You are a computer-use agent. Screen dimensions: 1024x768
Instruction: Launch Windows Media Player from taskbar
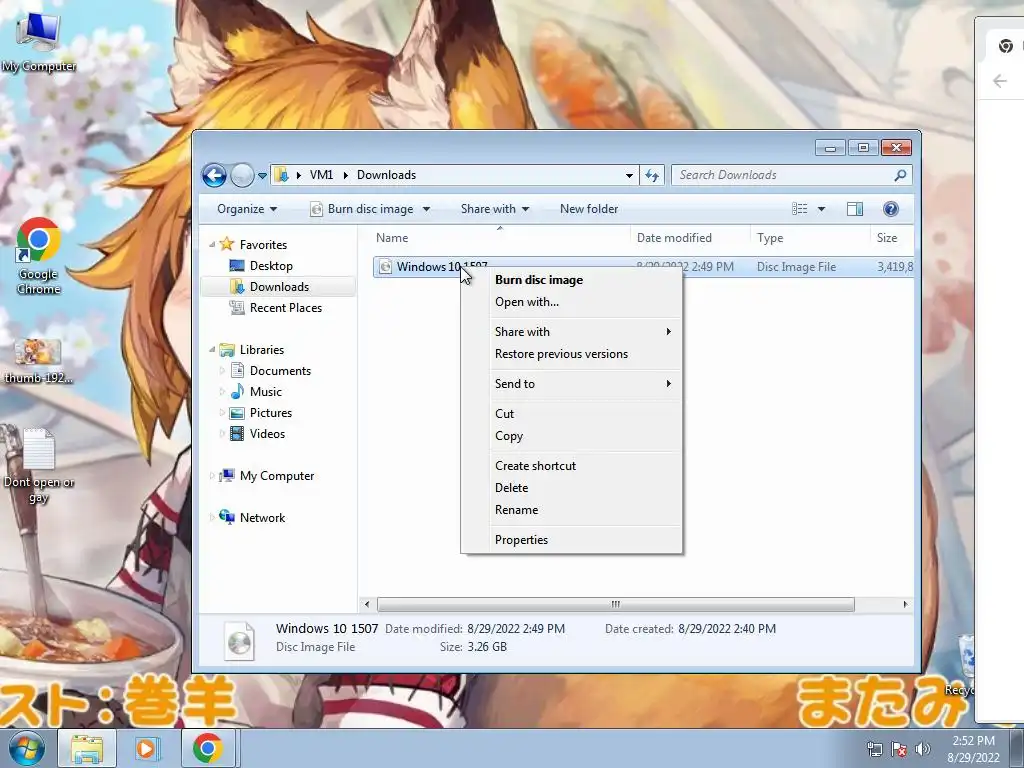click(x=146, y=748)
